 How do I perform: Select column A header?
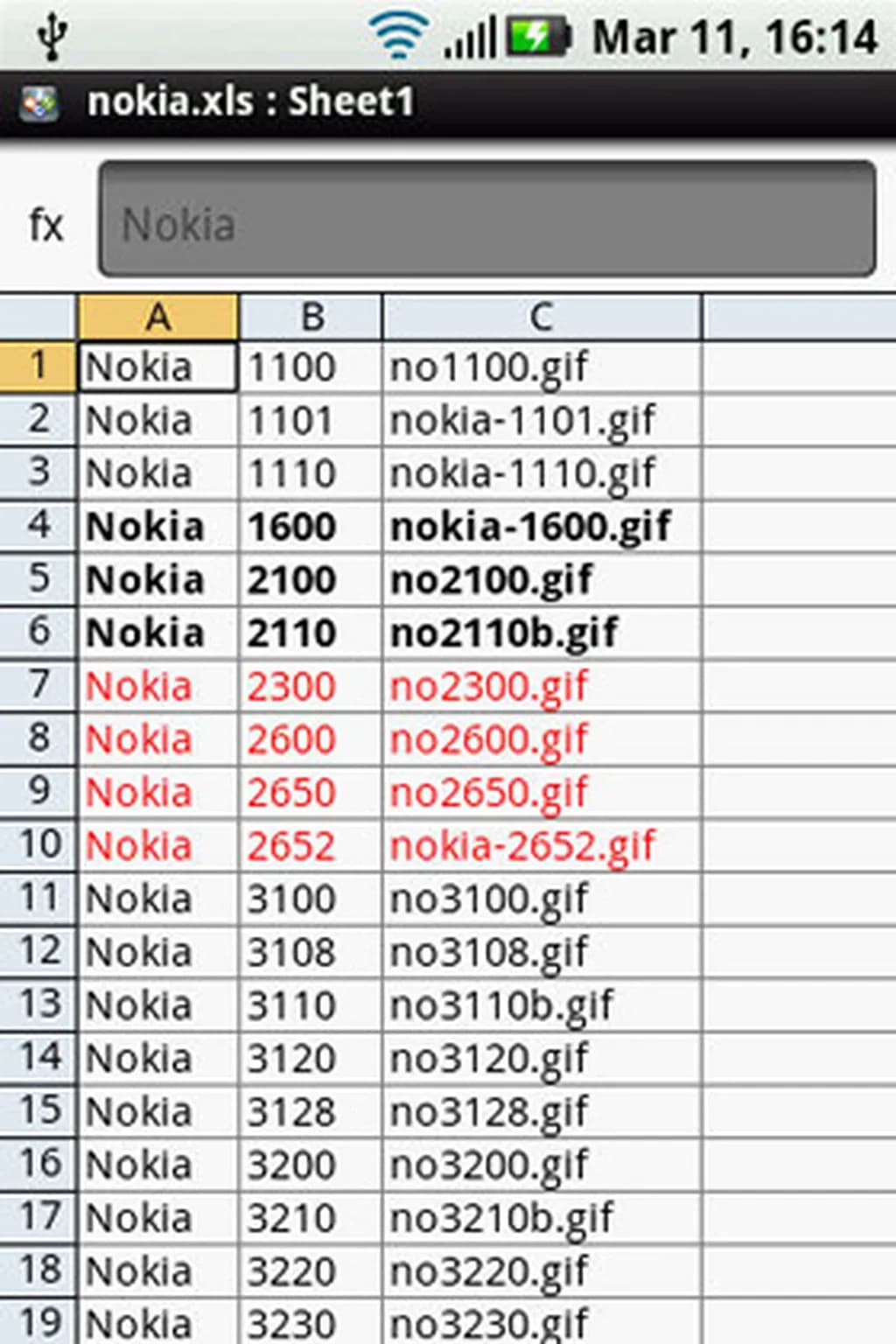[157, 317]
